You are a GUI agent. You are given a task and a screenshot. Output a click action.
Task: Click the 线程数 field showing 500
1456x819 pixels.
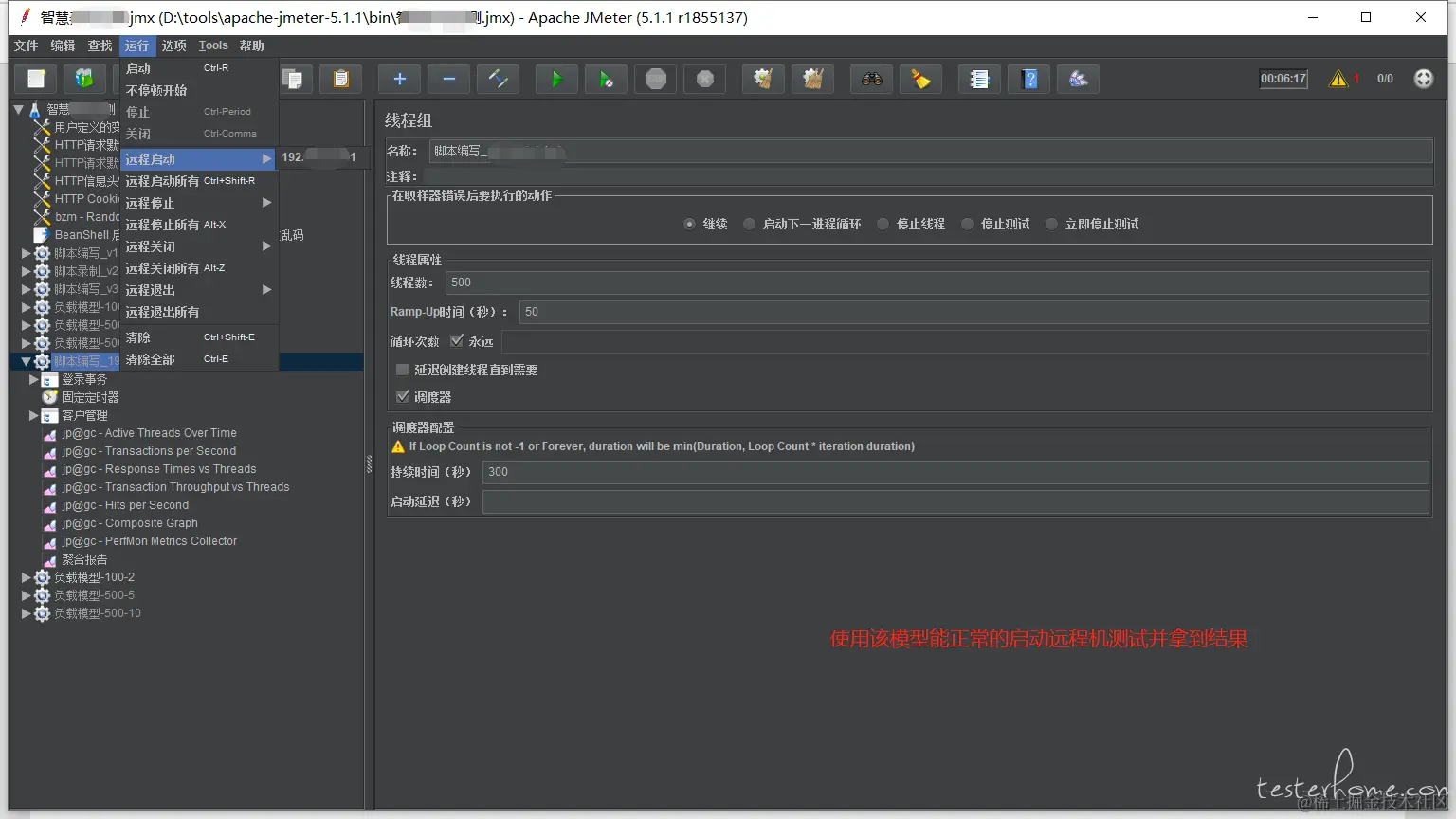tap(937, 282)
